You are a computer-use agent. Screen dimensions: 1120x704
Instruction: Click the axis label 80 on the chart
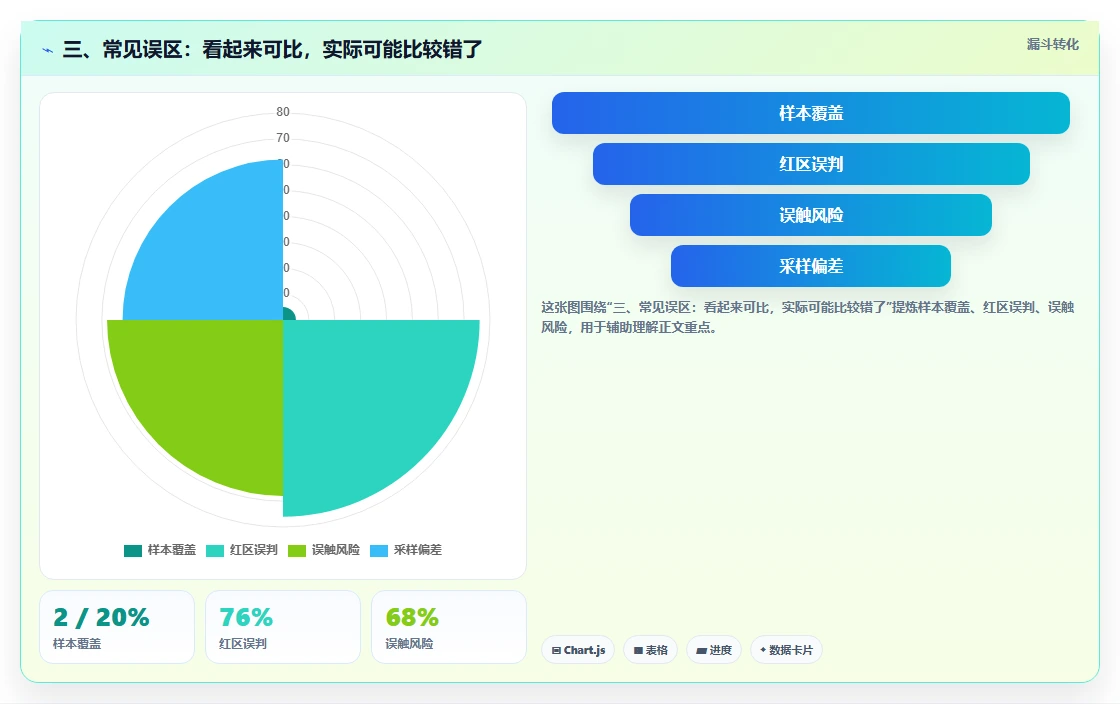pos(283,111)
